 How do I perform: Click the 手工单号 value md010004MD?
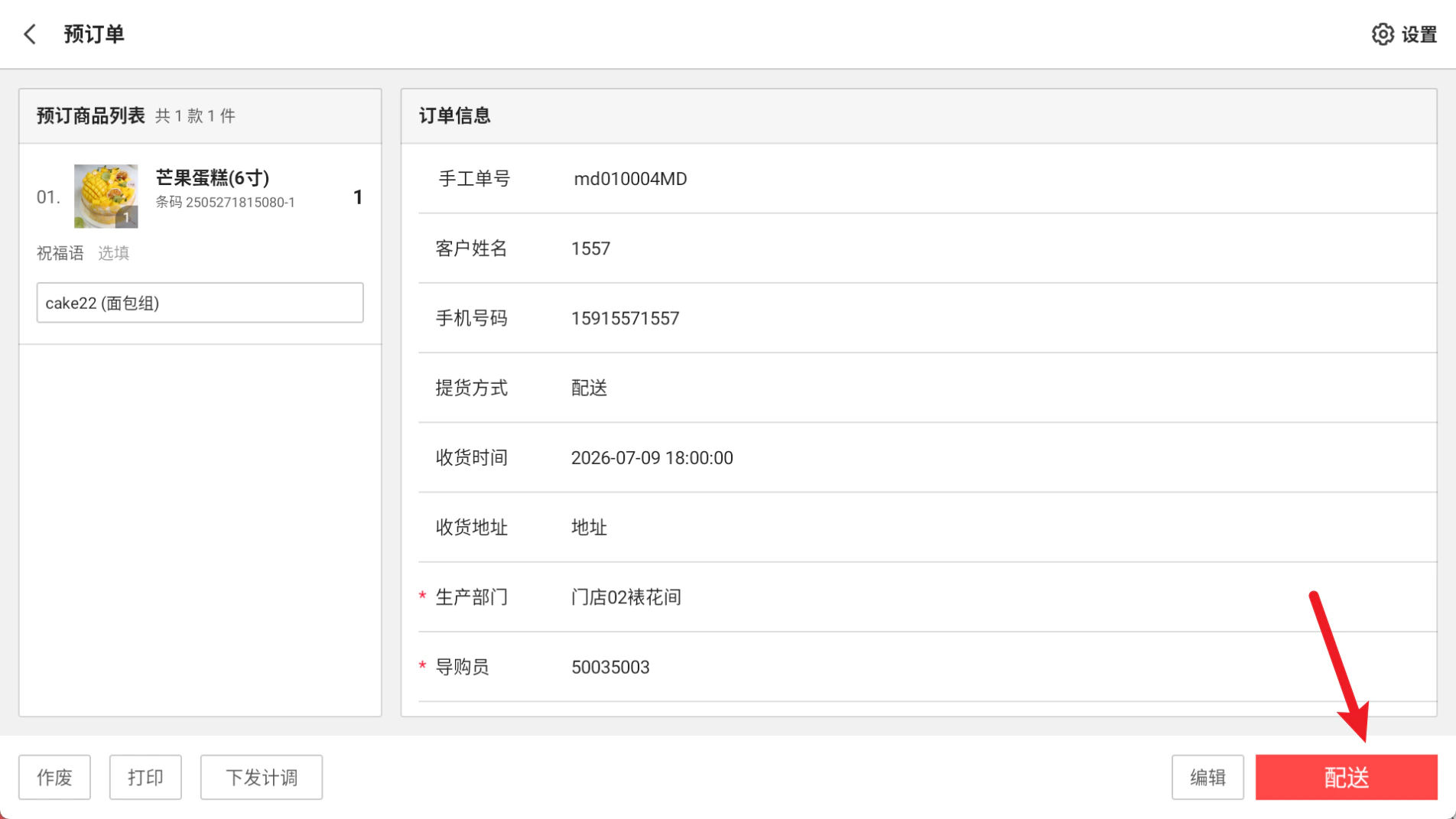tap(631, 179)
